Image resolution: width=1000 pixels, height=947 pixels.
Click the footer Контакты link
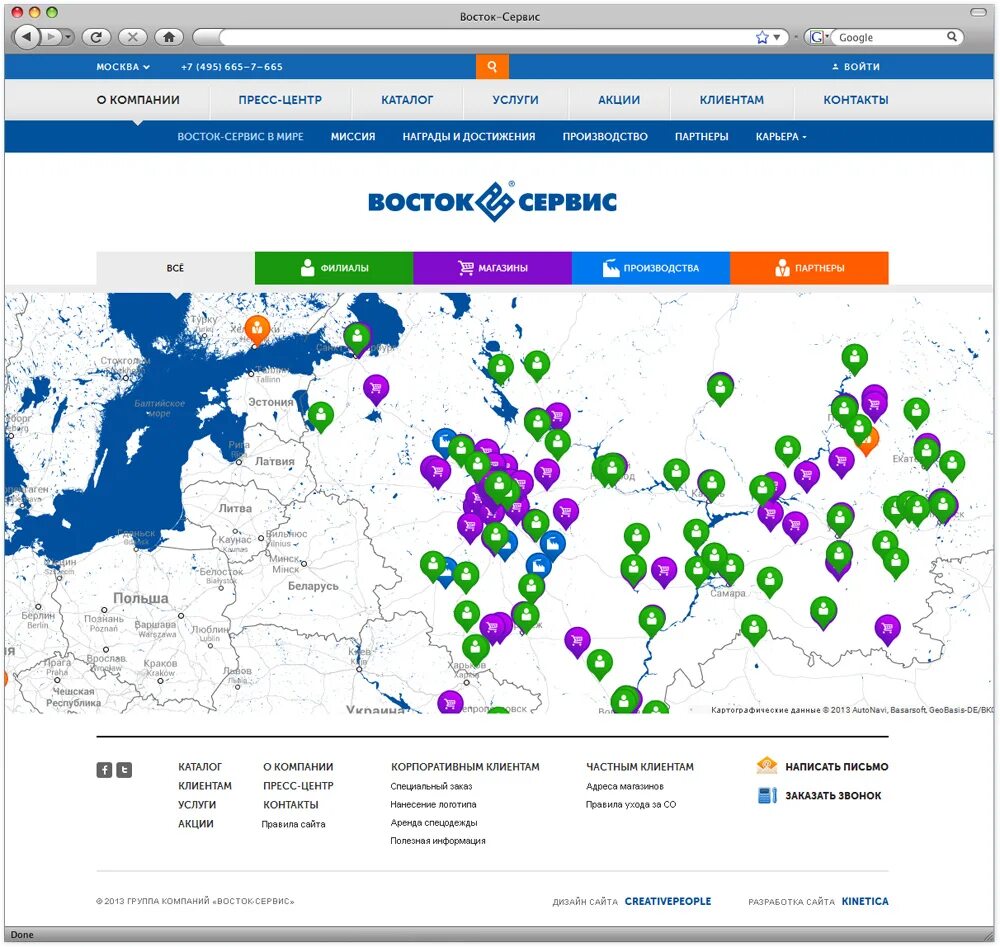pos(290,805)
